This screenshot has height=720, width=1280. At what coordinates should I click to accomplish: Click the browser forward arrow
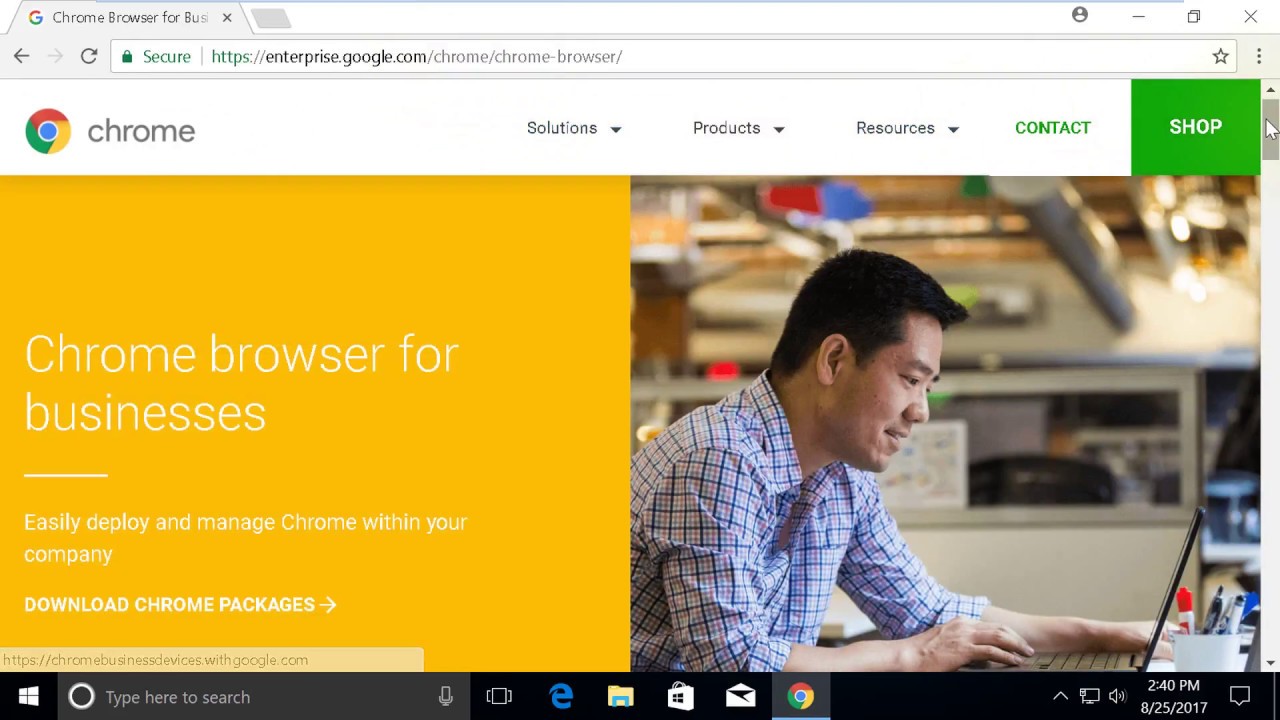[x=55, y=57]
